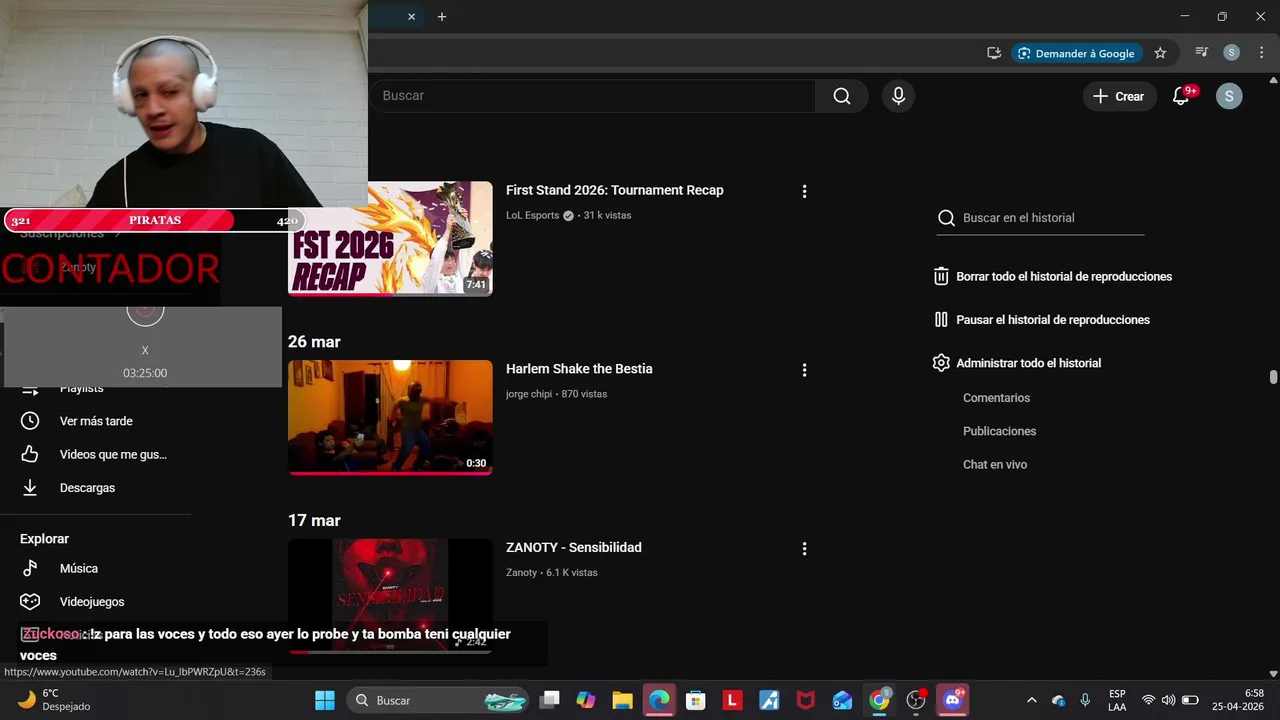This screenshot has height=720, width=1280.
Task: Open the ZANOTY - Sensibilidad title
Action: [574, 548]
